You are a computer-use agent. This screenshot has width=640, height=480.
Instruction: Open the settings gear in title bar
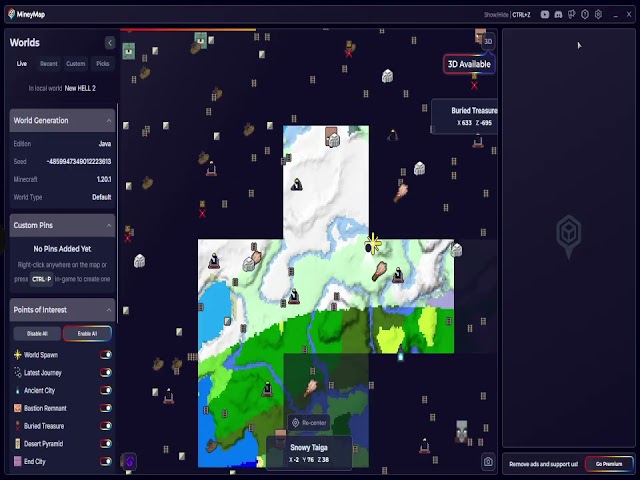[x=598, y=15]
